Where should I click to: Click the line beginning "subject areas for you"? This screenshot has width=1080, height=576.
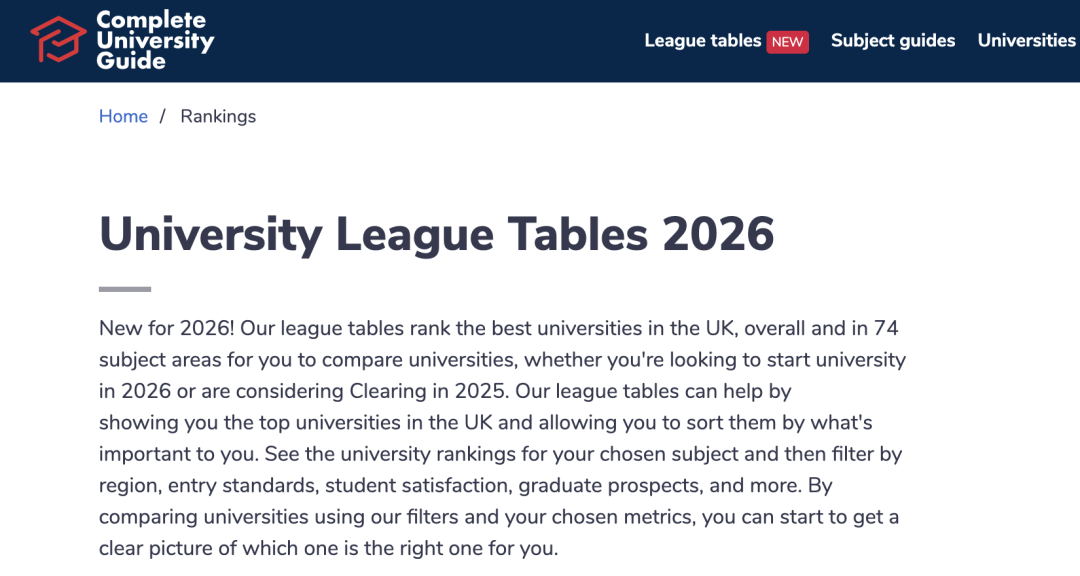pyautogui.click(x=502, y=360)
